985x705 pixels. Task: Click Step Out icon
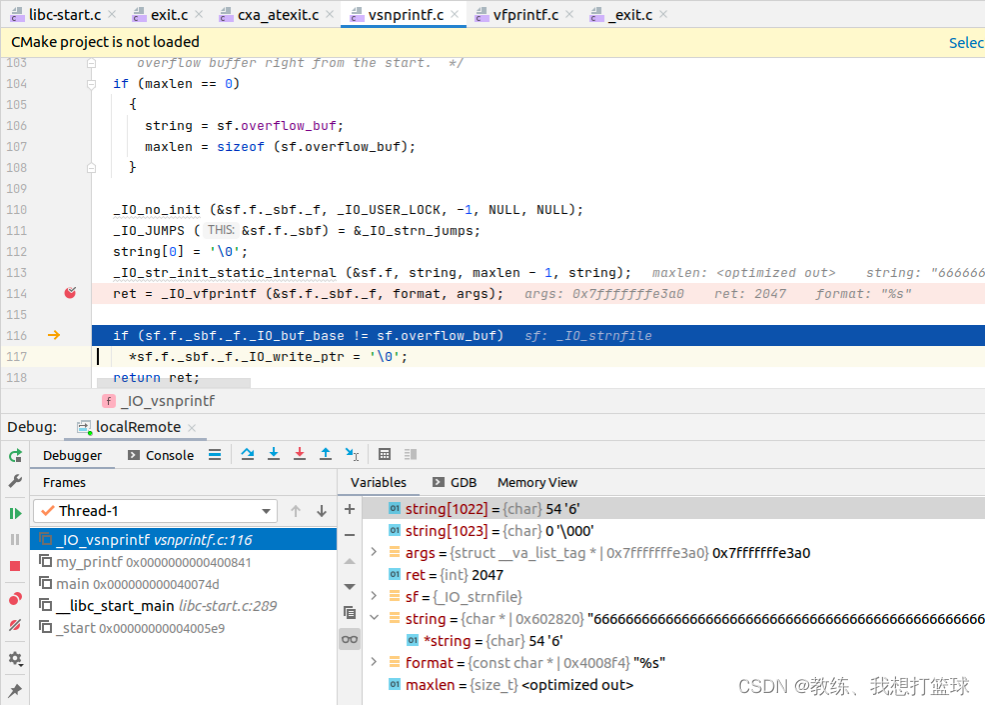click(x=325, y=454)
